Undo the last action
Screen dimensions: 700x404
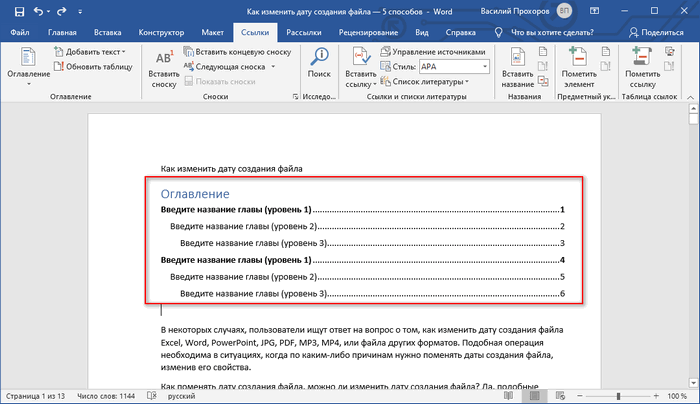click(x=38, y=12)
